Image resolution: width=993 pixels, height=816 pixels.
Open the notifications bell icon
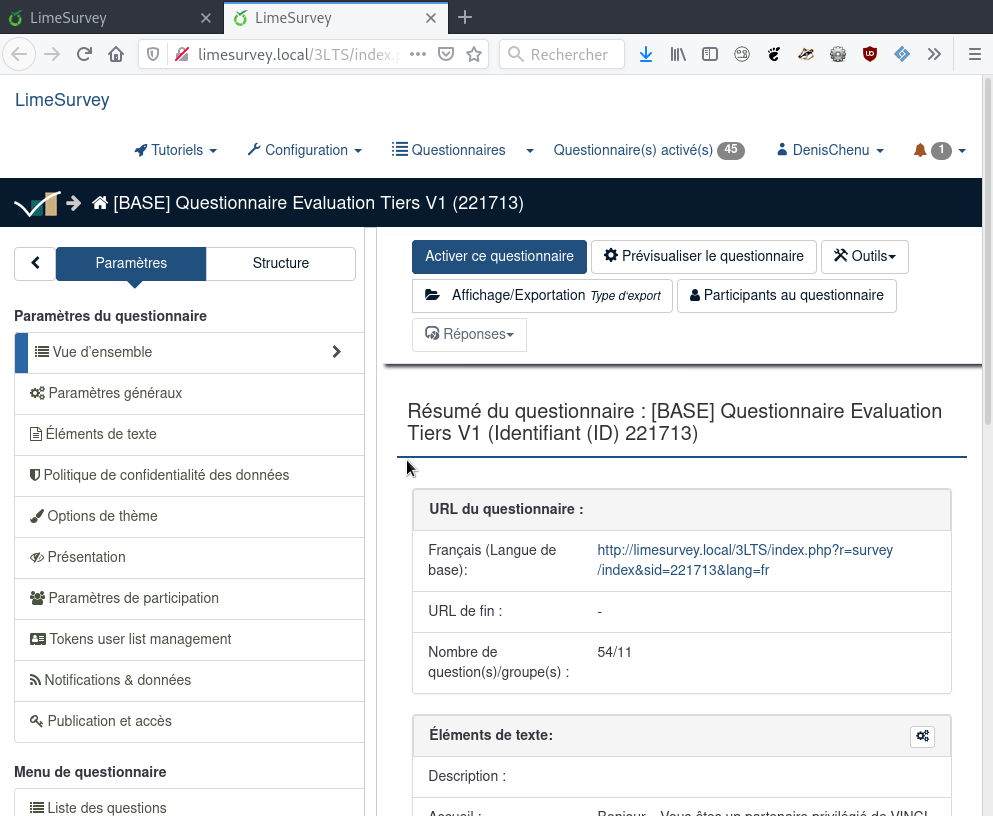tap(920, 150)
